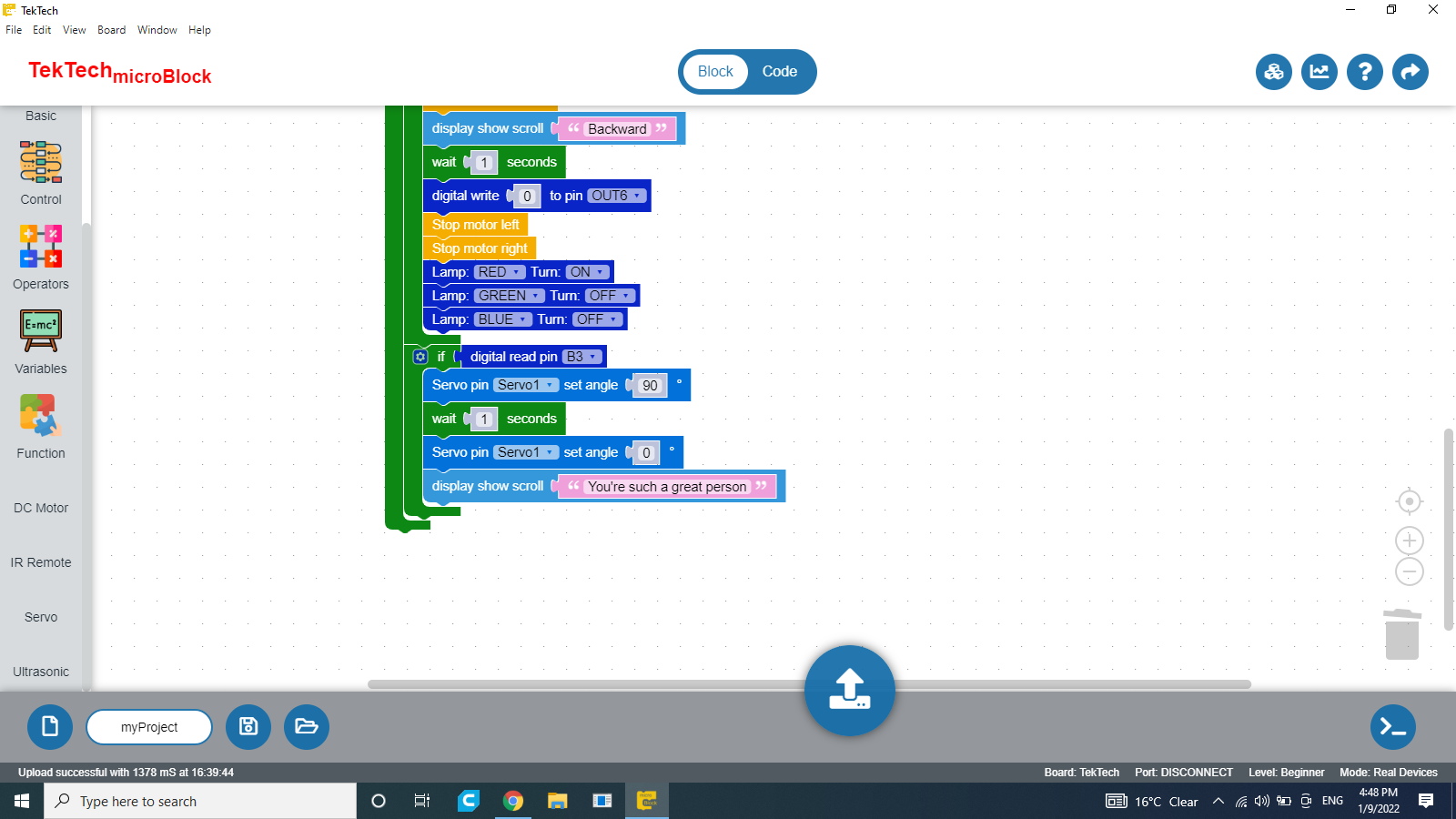Open the chart plotter icon in header
Image resolution: width=1456 pixels, height=819 pixels.
(1319, 72)
